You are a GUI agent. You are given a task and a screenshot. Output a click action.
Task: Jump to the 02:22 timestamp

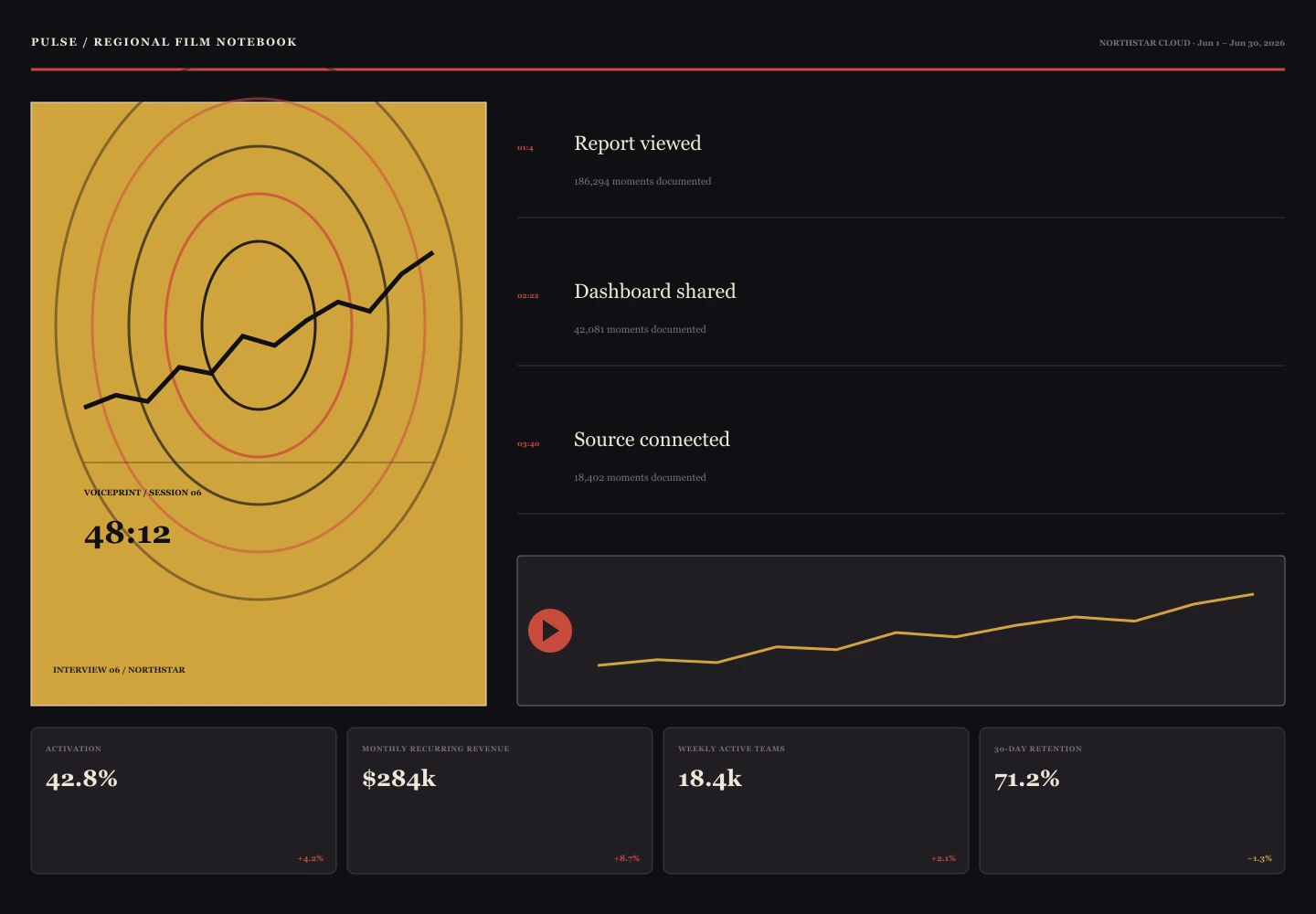[x=528, y=296]
